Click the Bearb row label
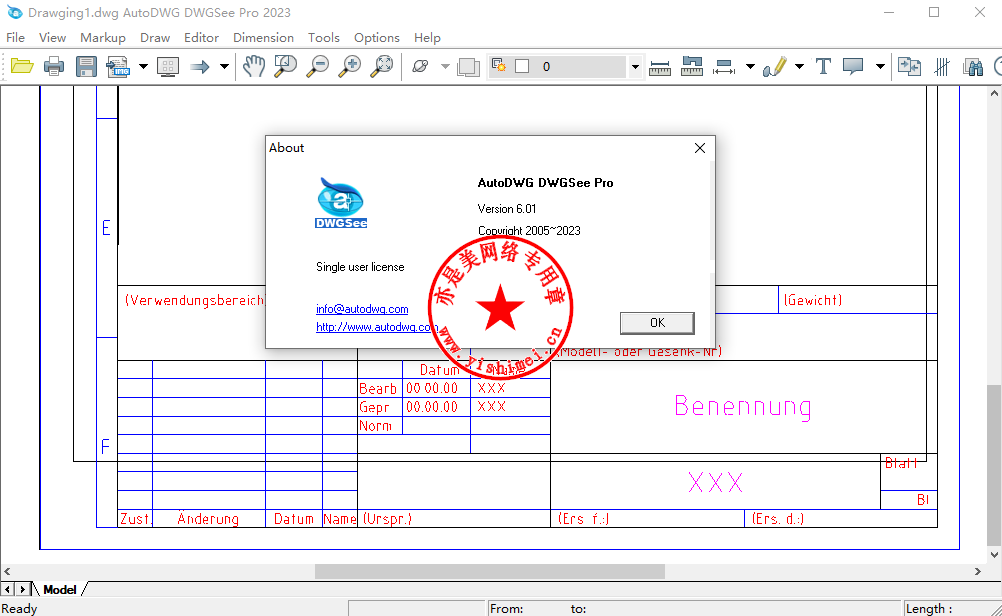Image resolution: width=1002 pixels, height=616 pixels. pyautogui.click(x=378, y=389)
